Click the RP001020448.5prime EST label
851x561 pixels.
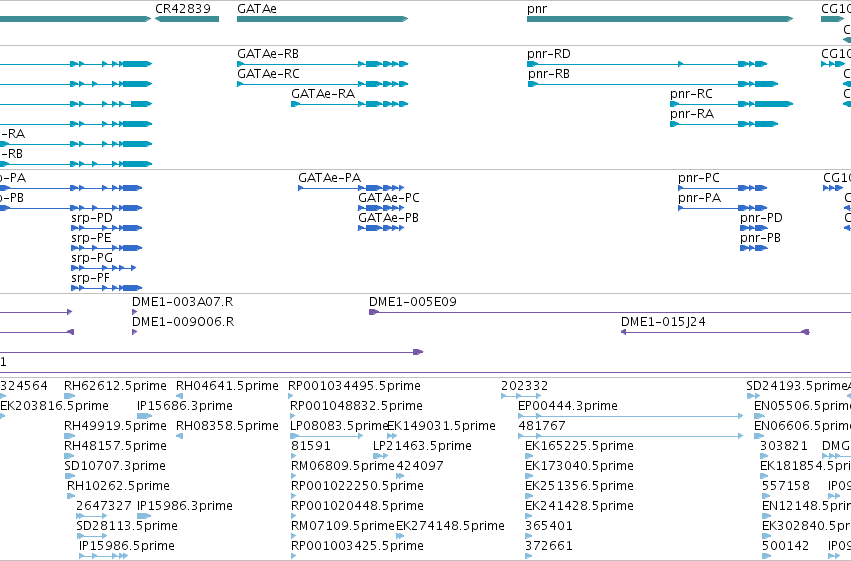(357, 507)
